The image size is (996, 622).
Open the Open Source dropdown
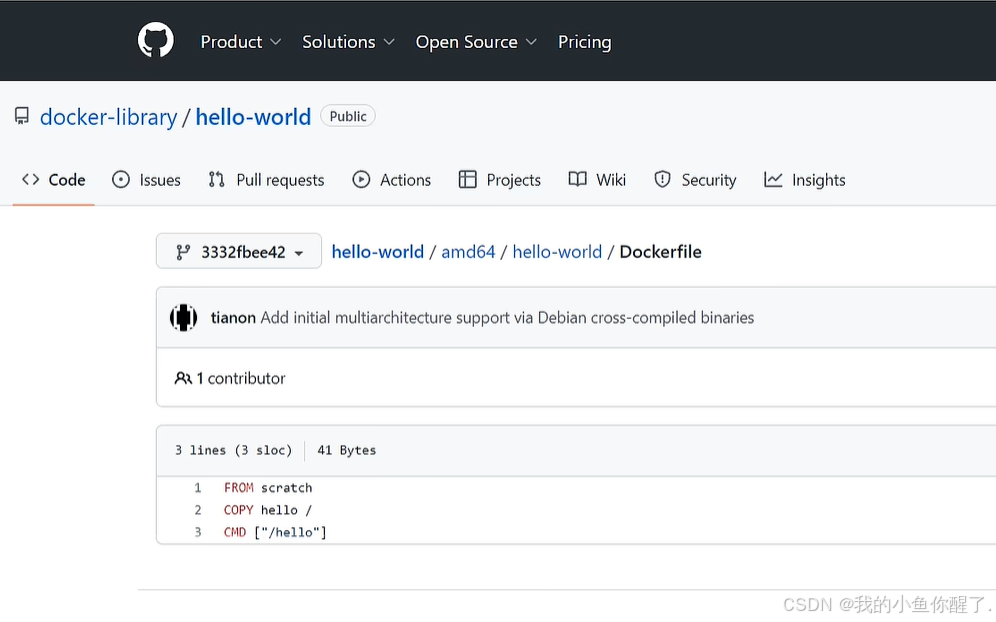pos(476,42)
